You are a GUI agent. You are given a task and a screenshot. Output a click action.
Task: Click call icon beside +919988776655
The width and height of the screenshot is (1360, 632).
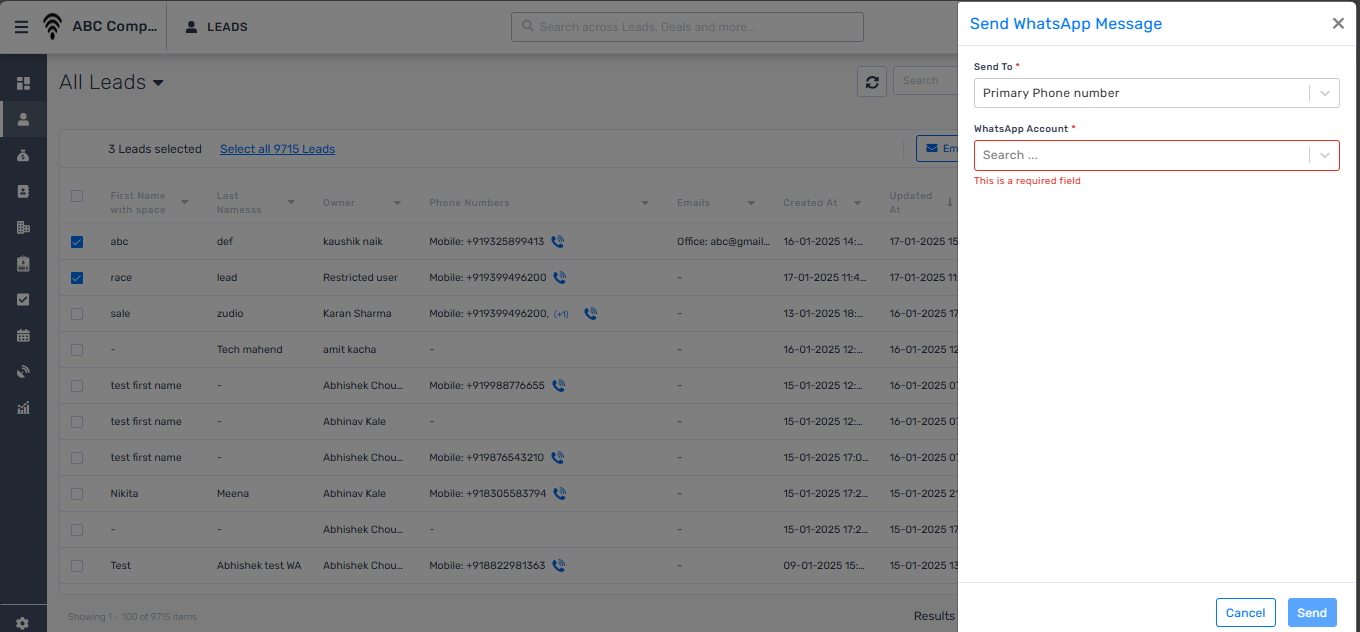[558, 385]
